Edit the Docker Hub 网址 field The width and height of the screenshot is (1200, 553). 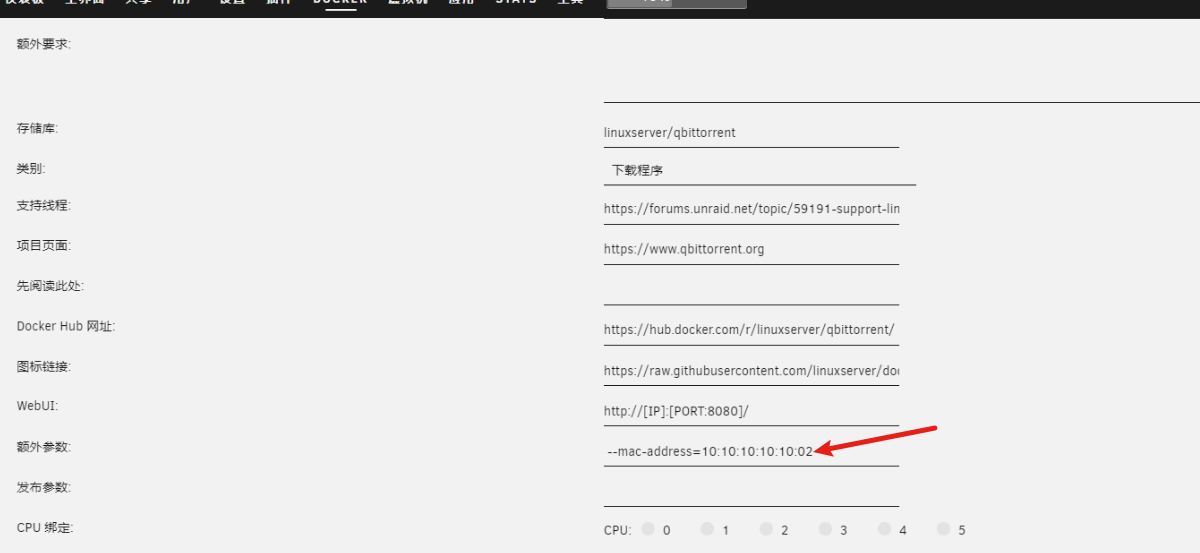click(x=750, y=329)
